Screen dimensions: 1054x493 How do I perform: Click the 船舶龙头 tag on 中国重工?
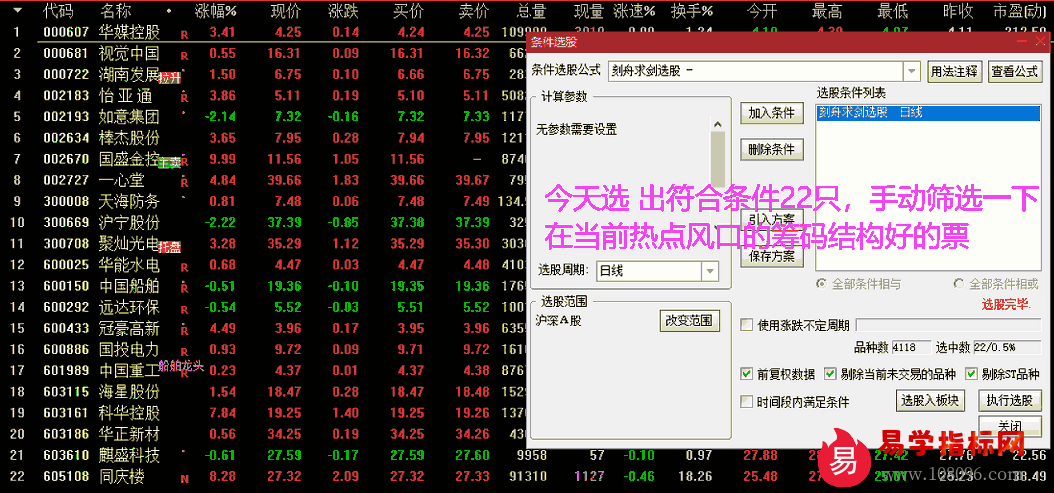click(x=181, y=366)
